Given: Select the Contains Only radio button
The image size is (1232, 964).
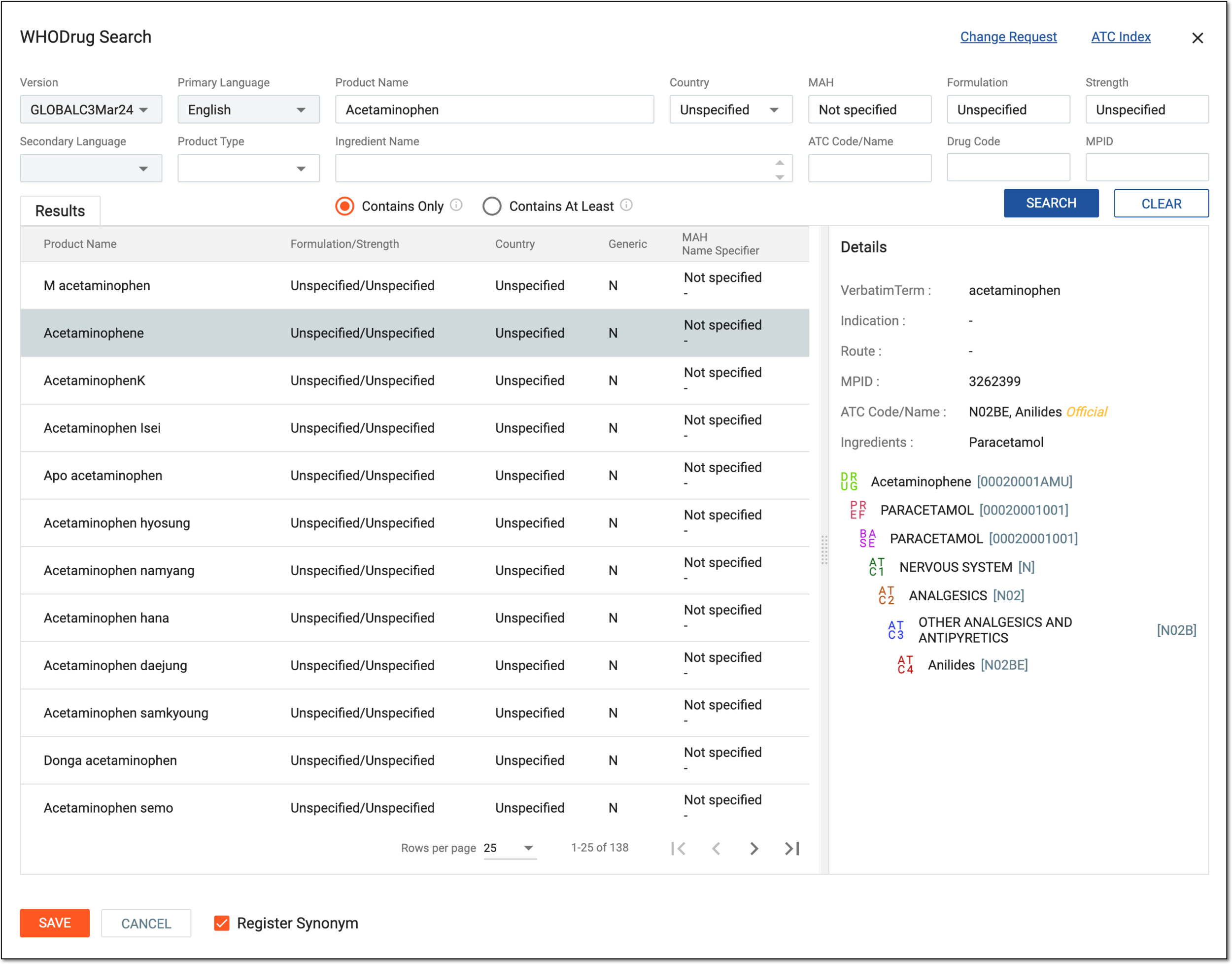Looking at the screenshot, I should 345,206.
